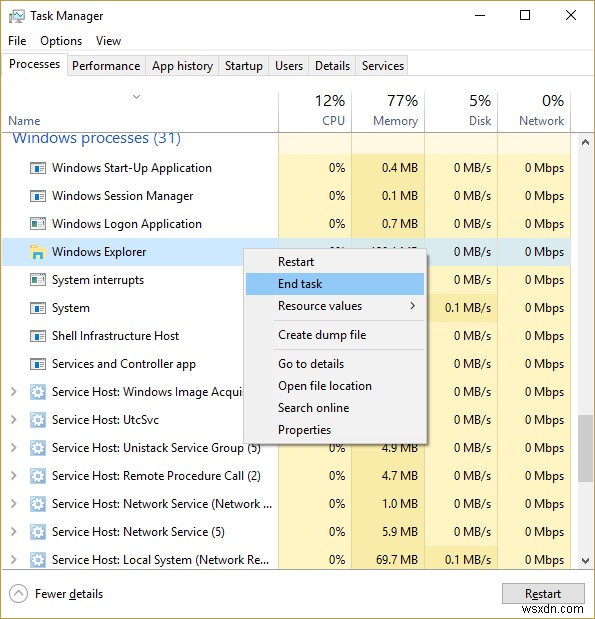Select the Windows Explorer process row
The height and width of the screenshot is (619, 595).
[x=286, y=252]
